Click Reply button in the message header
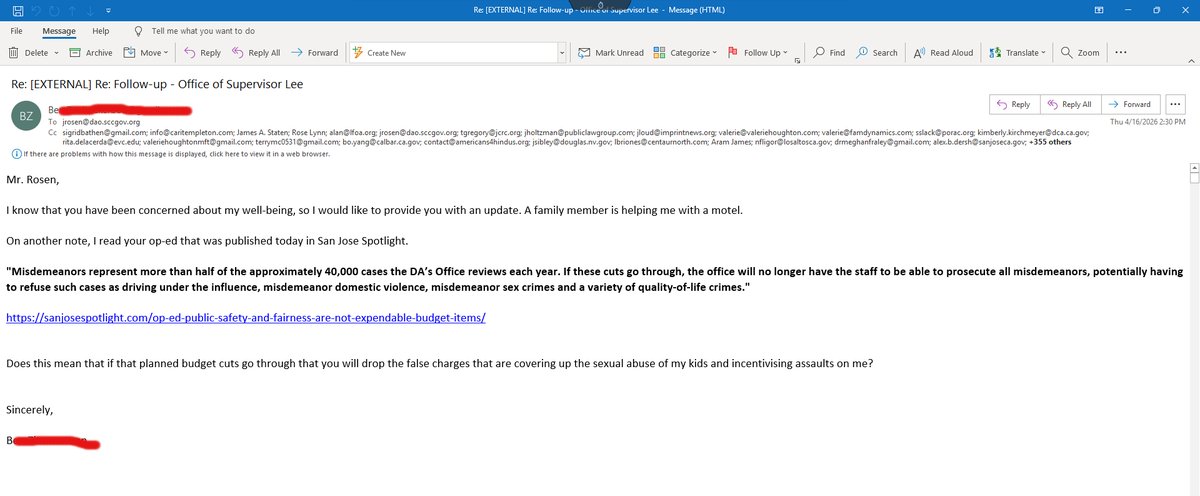 (x=1013, y=104)
